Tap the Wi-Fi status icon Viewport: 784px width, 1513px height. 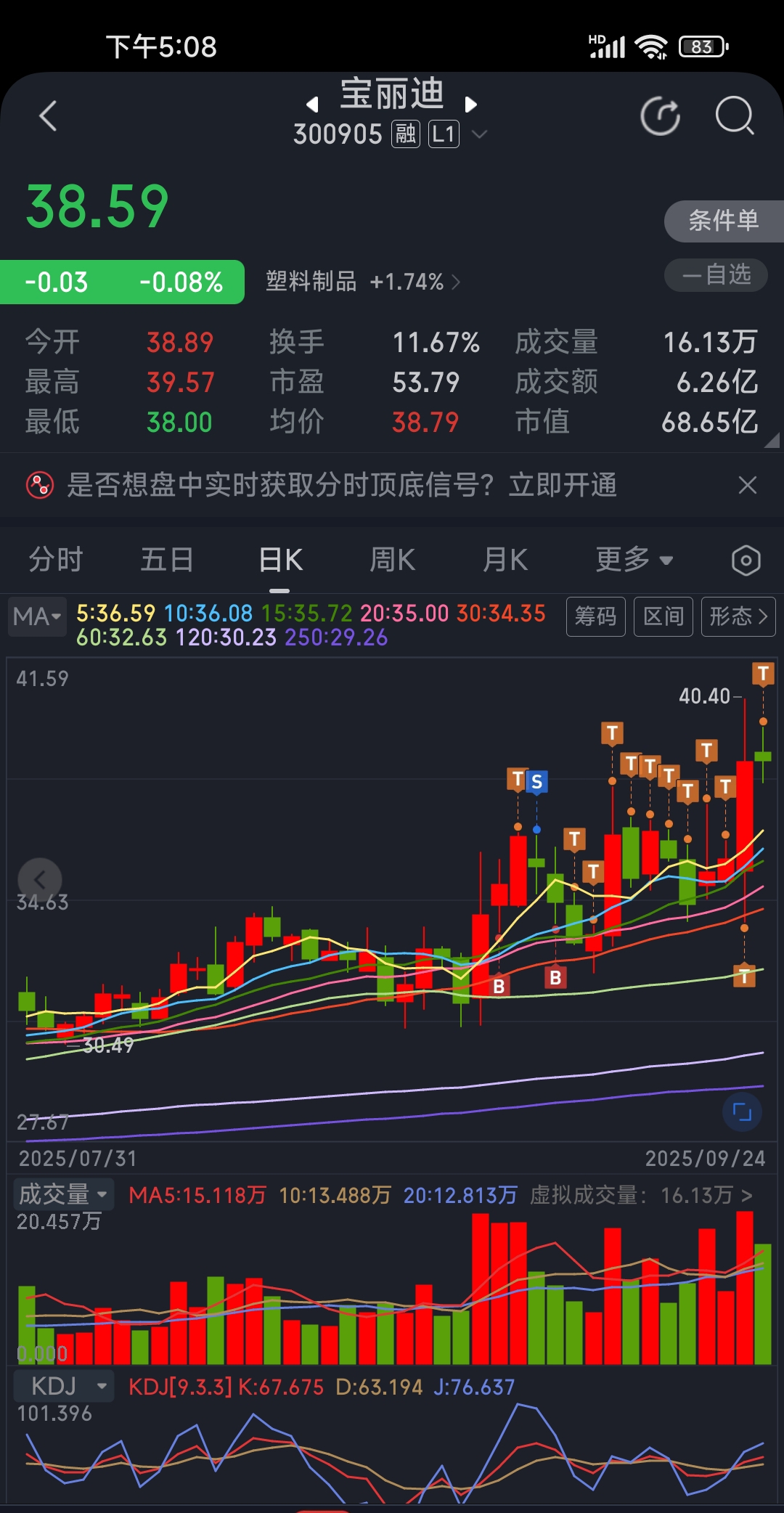click(x=650, y=46)
